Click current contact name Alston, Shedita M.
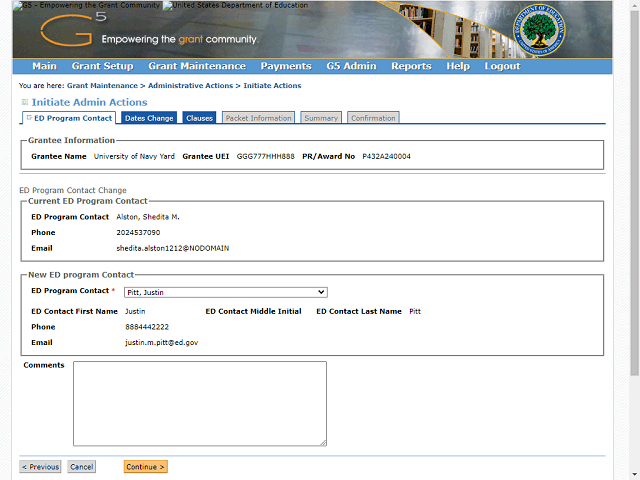 148,217
